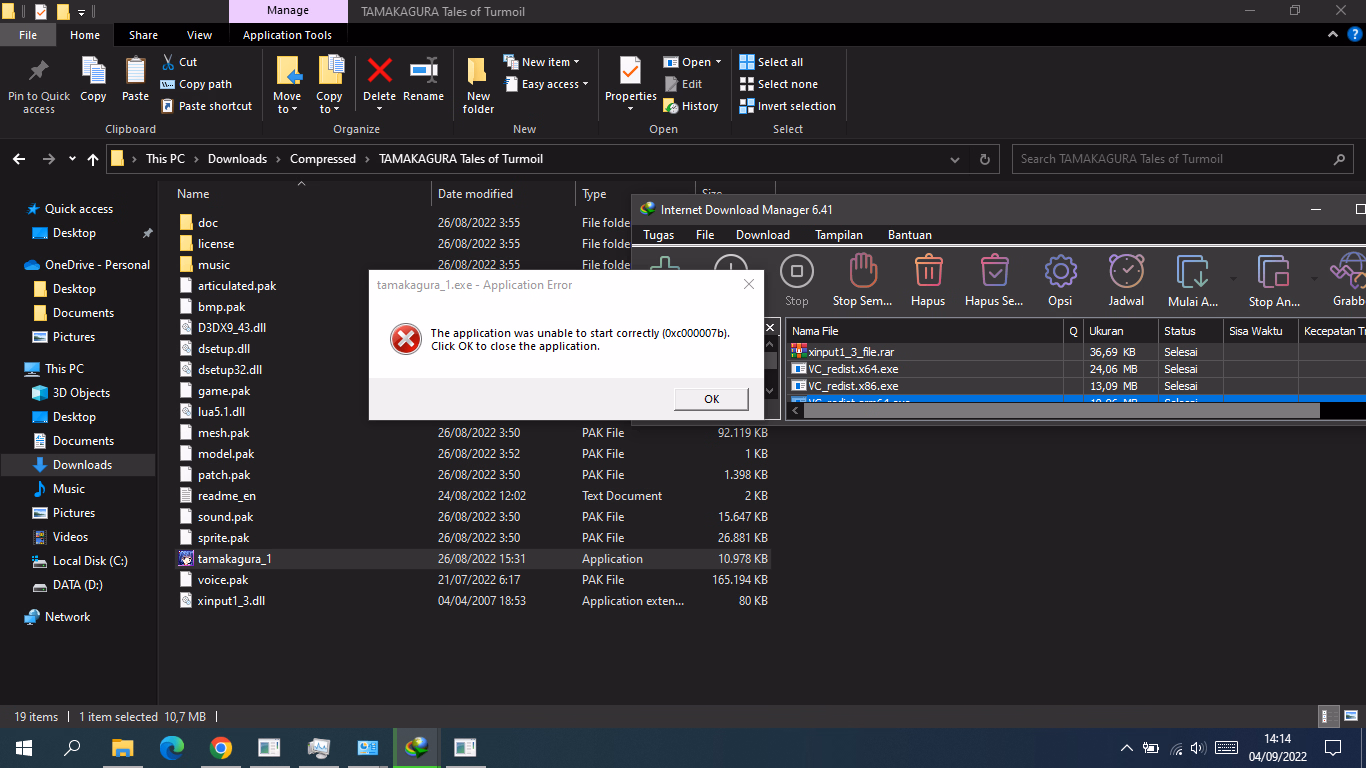
Task: Click the Rename icon in ribbon
Action: coord(424,70)
